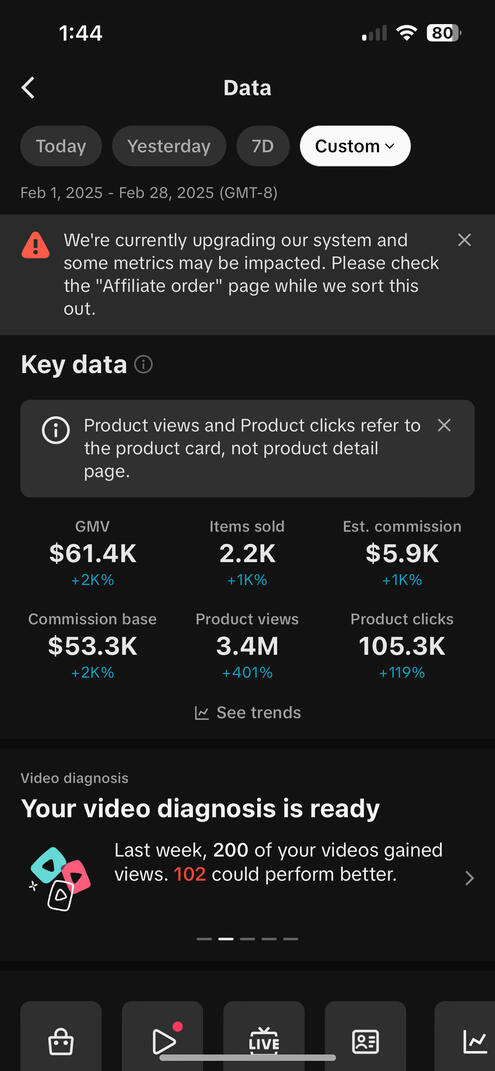Open See trends link
This screenshot has height=1071, width=495.
click(x=247, y=712)
